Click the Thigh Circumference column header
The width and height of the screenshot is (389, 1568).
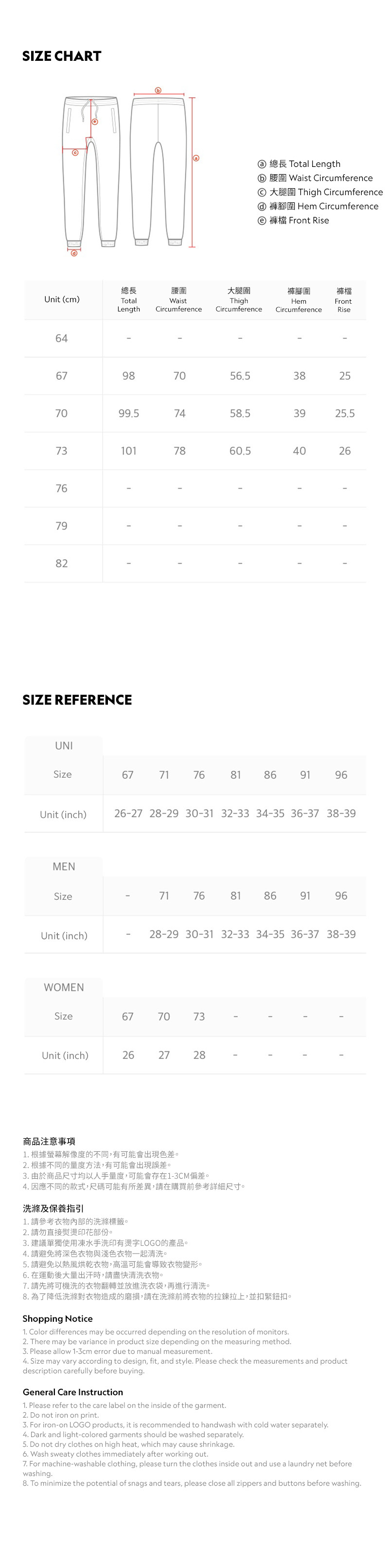(239, 300)
